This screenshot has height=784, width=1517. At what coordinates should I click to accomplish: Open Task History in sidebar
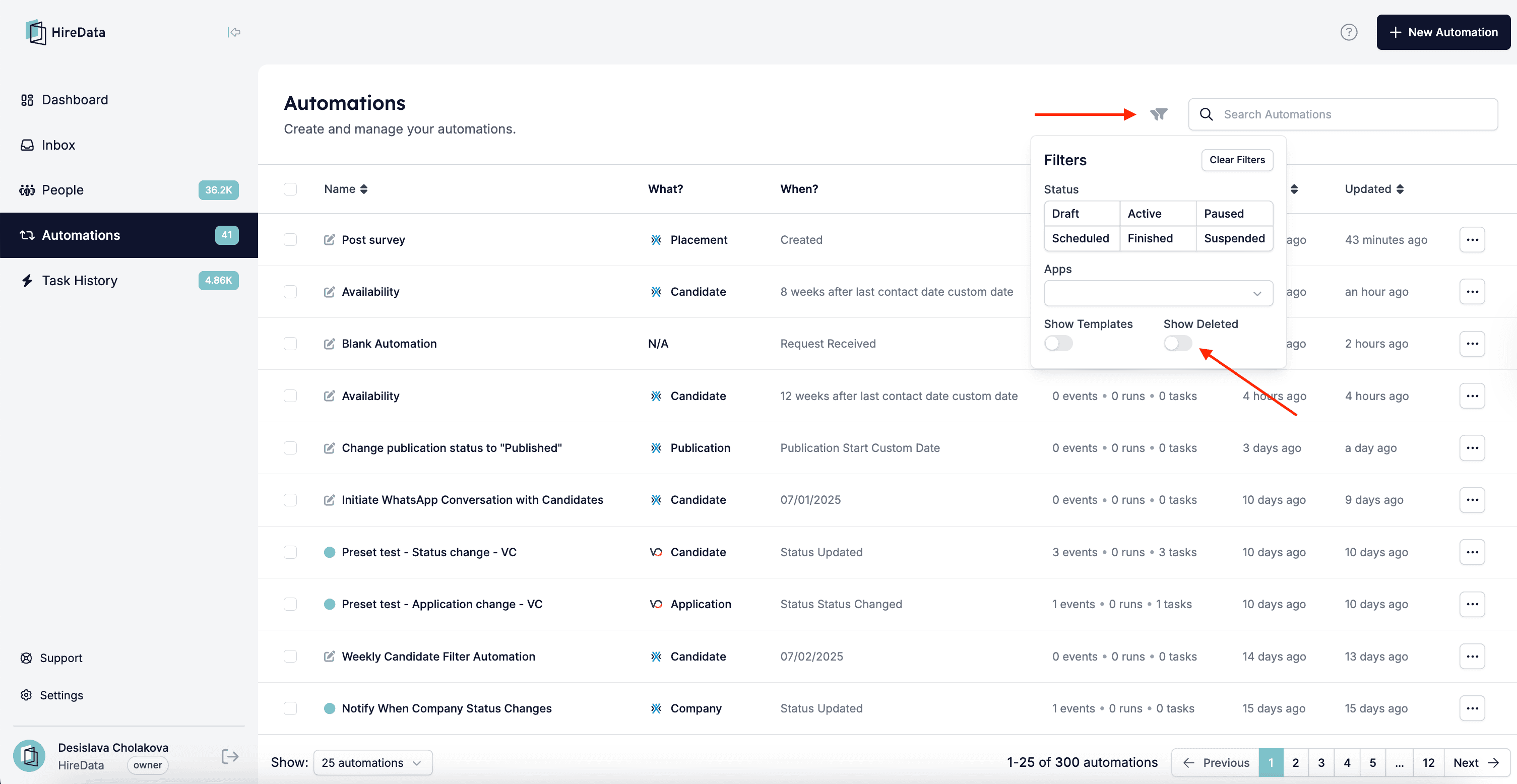129,281
